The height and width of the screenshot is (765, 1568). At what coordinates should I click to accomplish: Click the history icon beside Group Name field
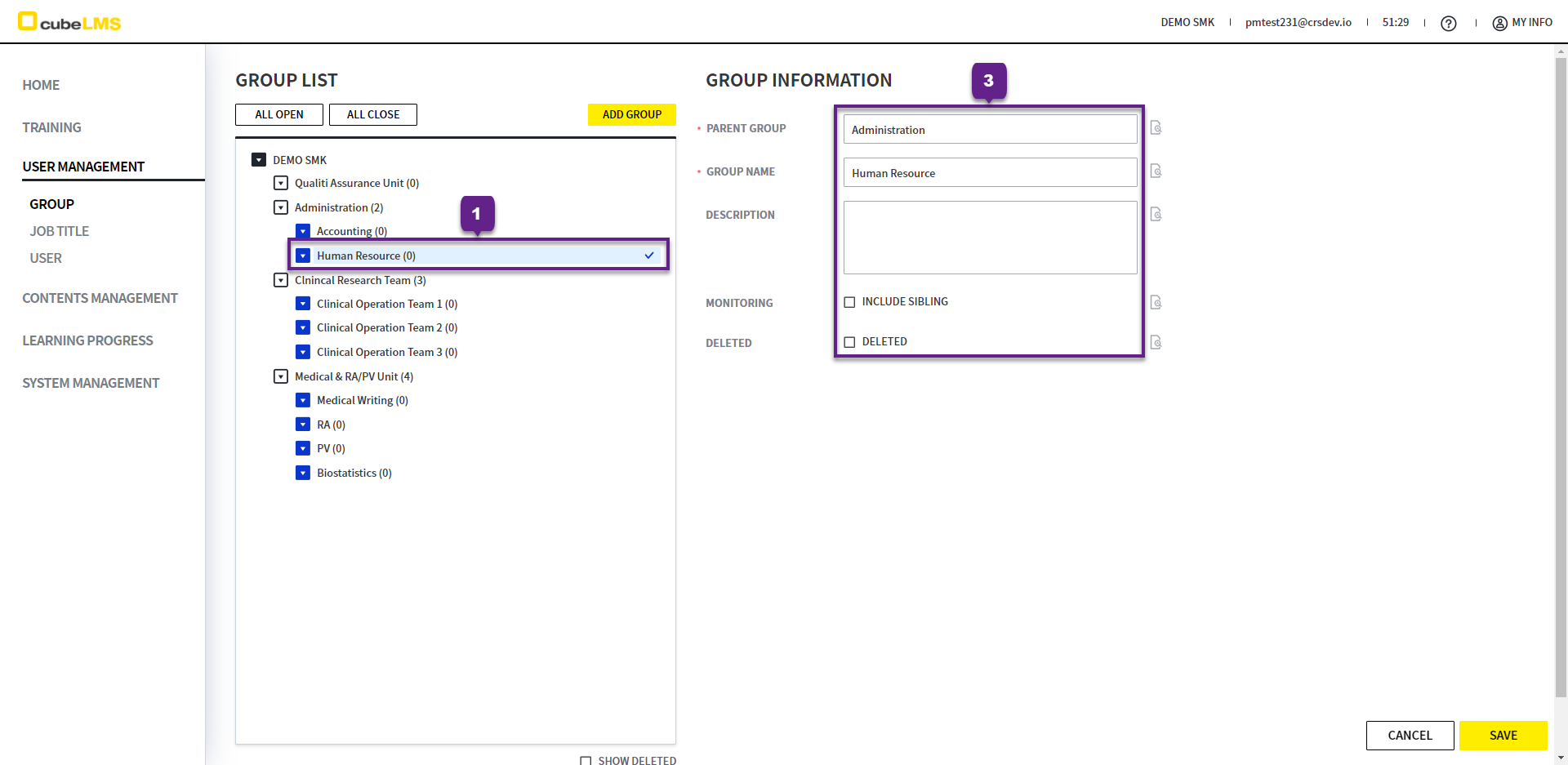click(x=1156, y=171)
